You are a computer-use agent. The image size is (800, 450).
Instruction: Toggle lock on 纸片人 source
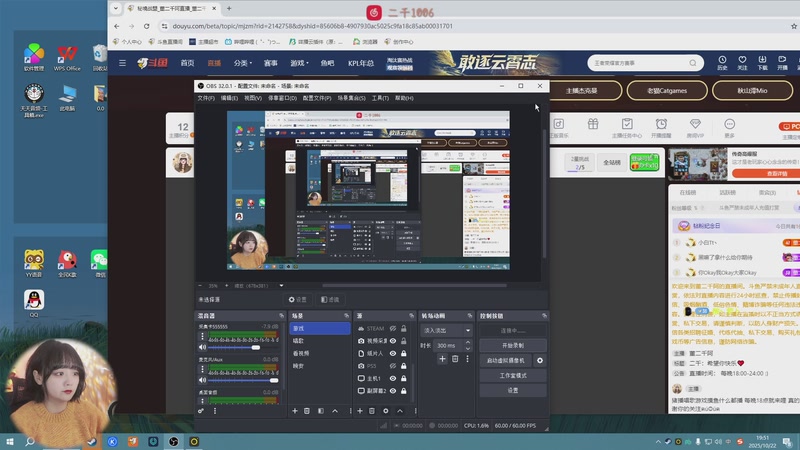tap(404, 353)
